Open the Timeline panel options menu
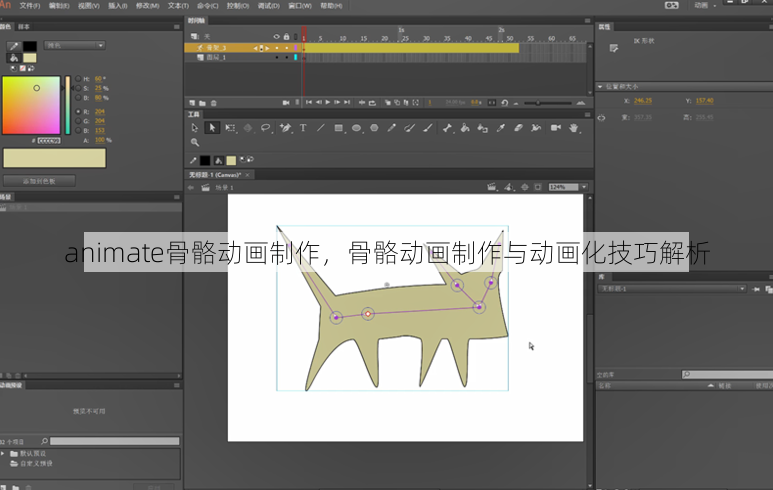Viewport: 773px width, 490px height. 587,21
